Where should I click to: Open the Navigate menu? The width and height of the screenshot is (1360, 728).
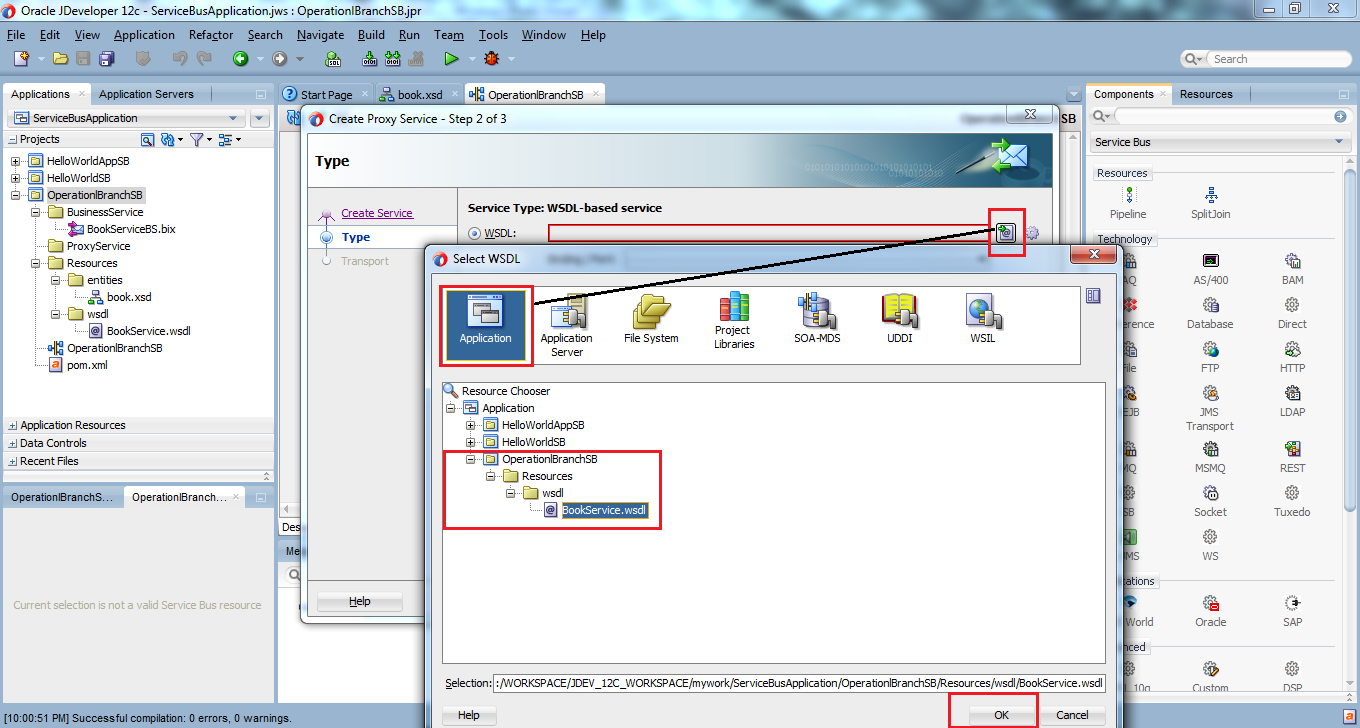point(320,34)
